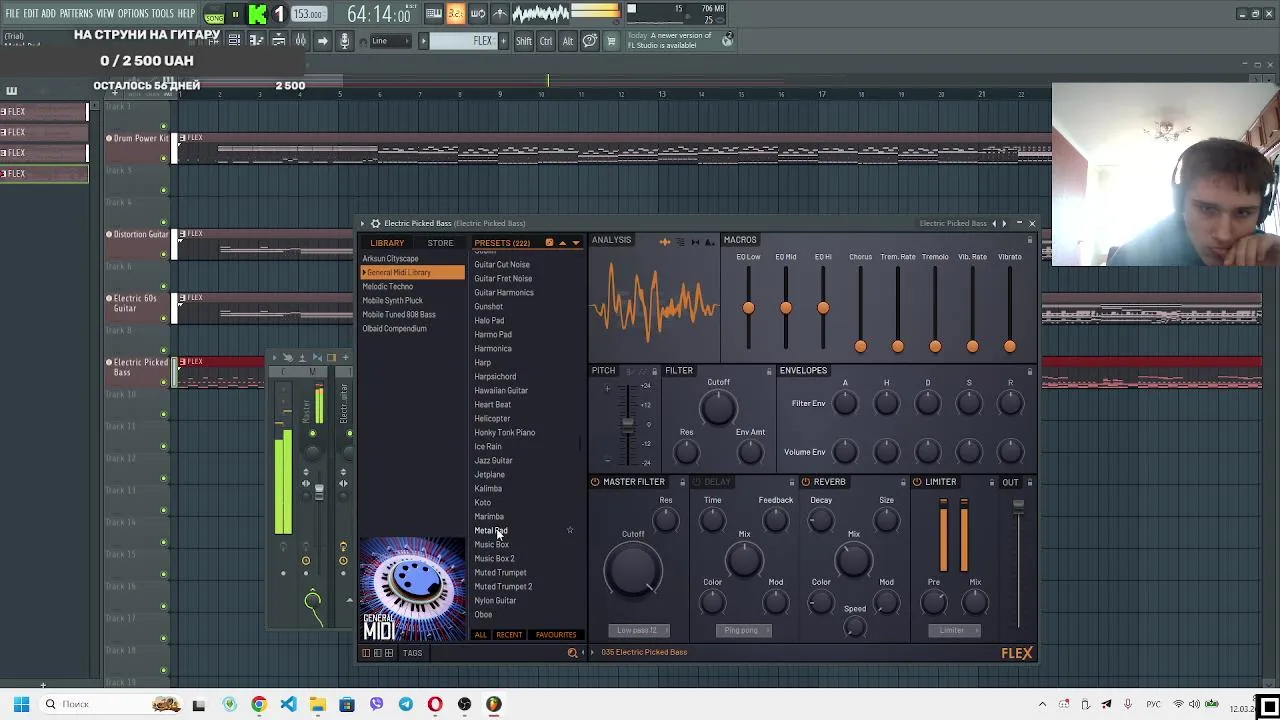The height and width of the screenshot is (720, 1280).
Task: Open Windows Start menu
Action: point(21,704)
